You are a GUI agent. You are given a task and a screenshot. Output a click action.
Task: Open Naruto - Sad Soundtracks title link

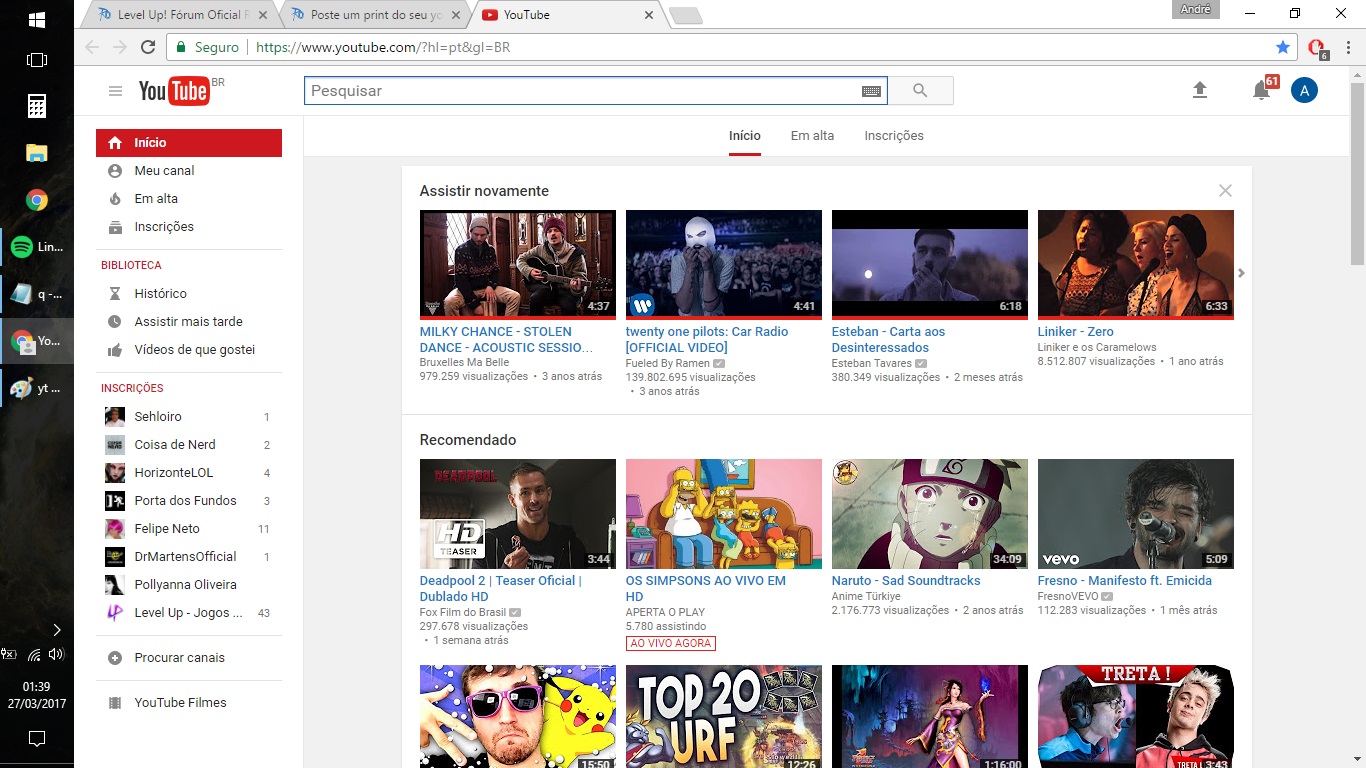(x=906, y=581)
